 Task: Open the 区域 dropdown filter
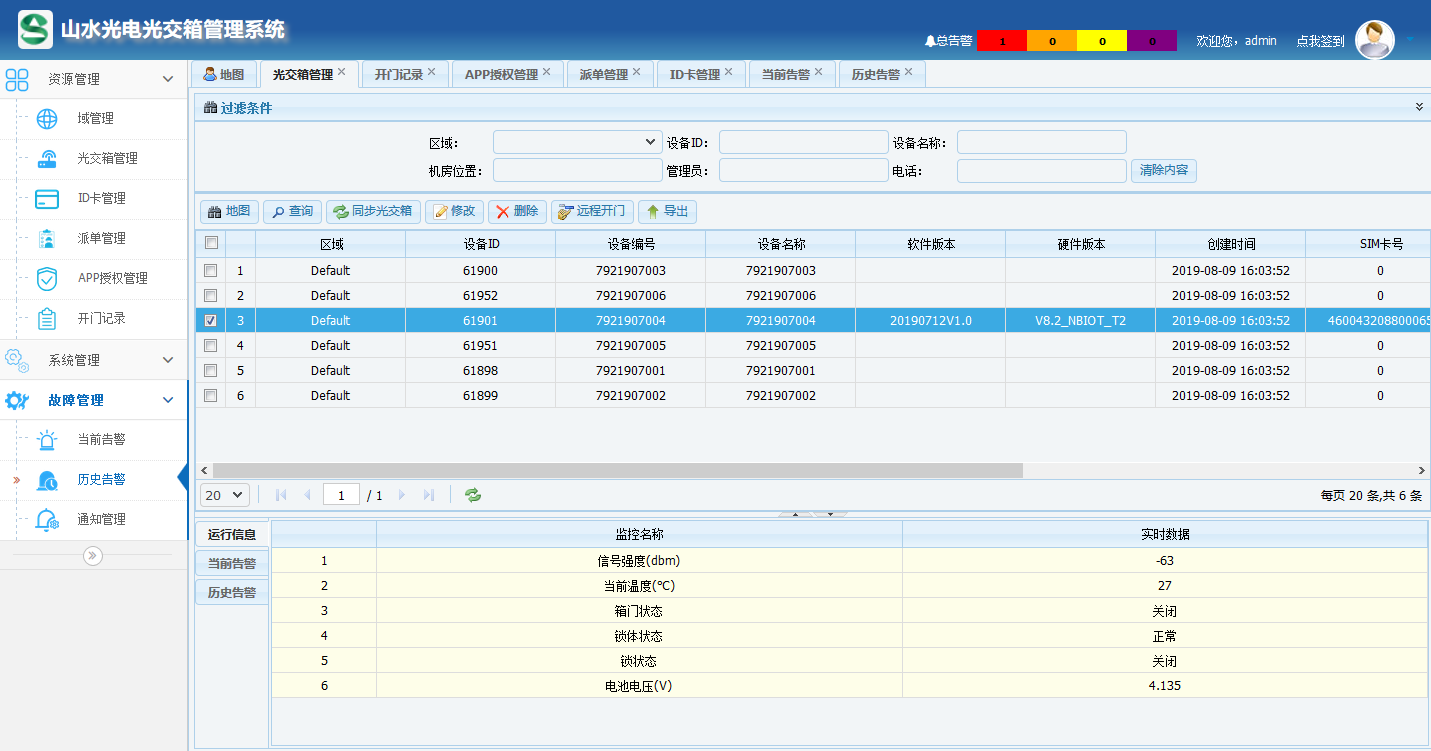(x=577, y=142)
